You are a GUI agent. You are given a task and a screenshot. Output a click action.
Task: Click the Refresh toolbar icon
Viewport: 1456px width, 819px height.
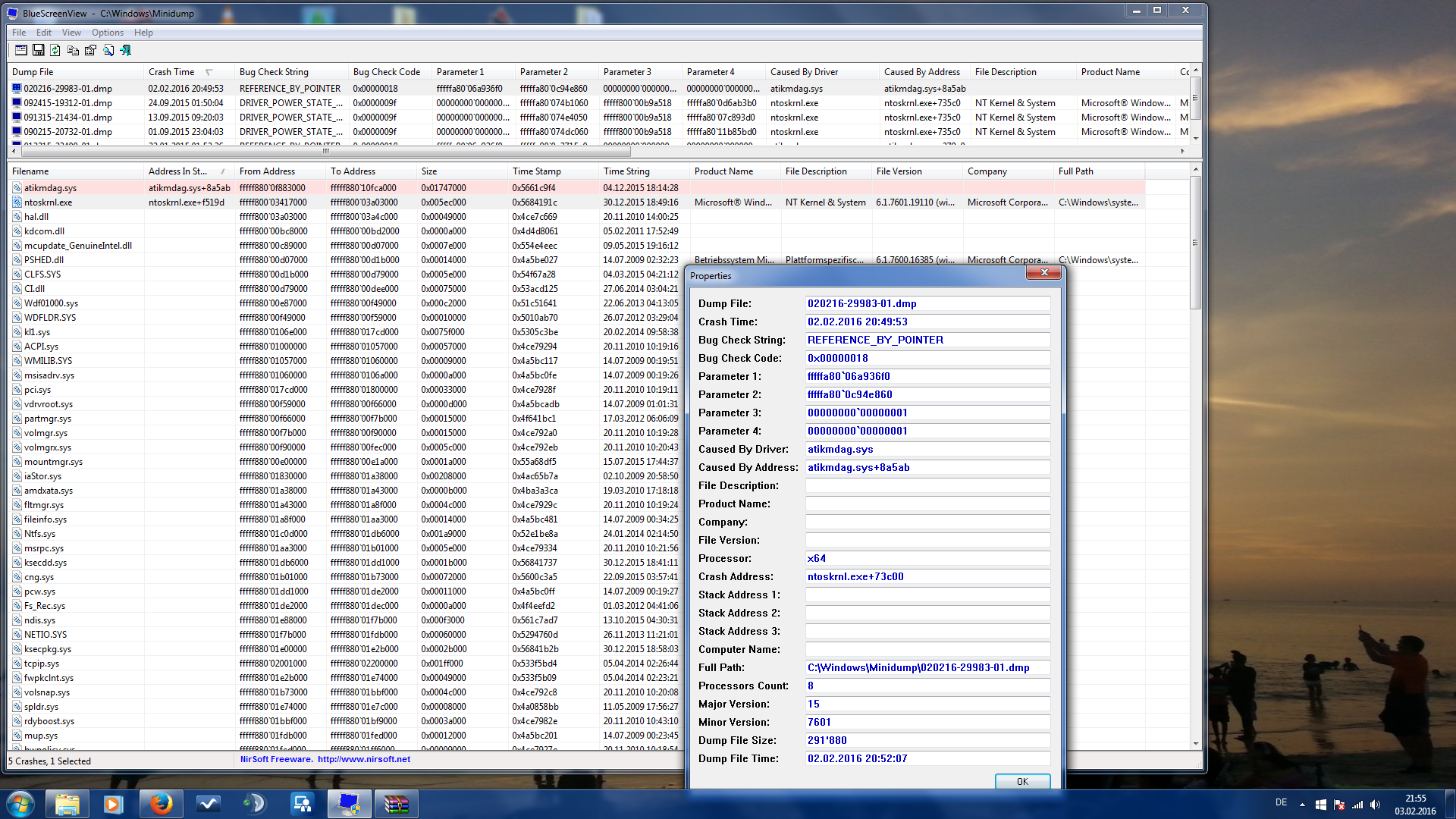55,50
